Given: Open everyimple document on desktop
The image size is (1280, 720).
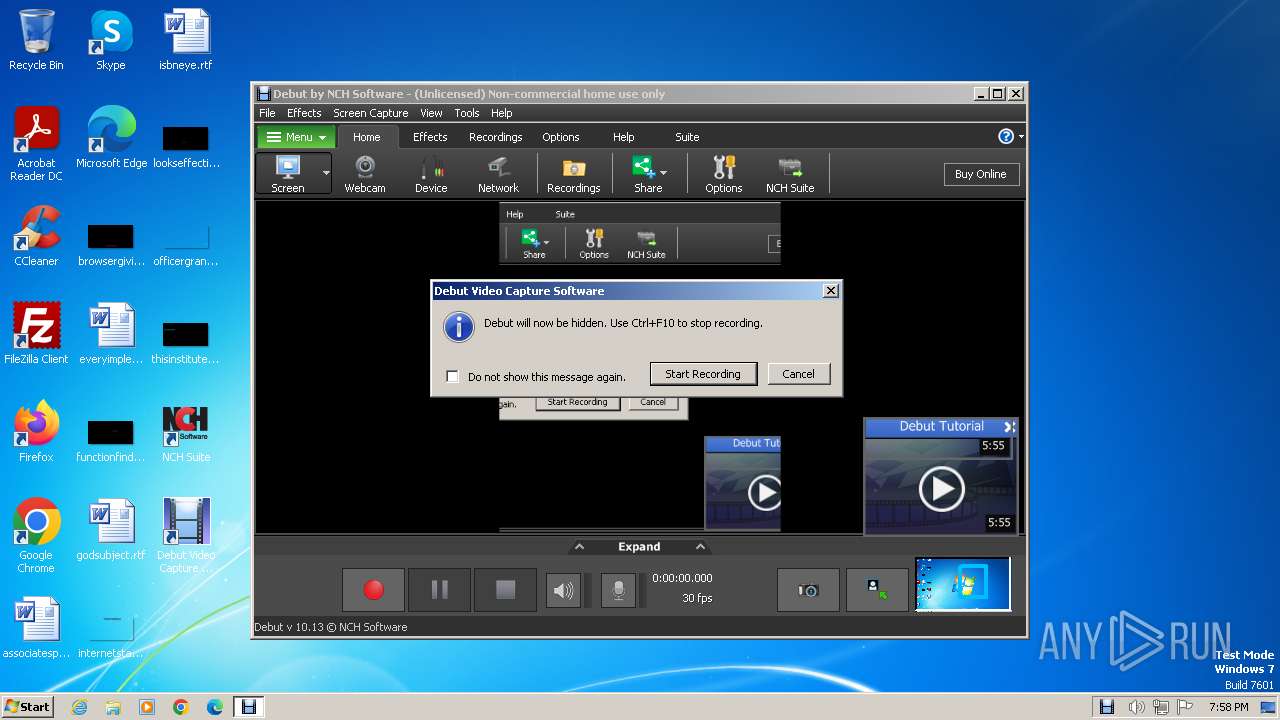Looking at the screenshot, I should [111, 334].
